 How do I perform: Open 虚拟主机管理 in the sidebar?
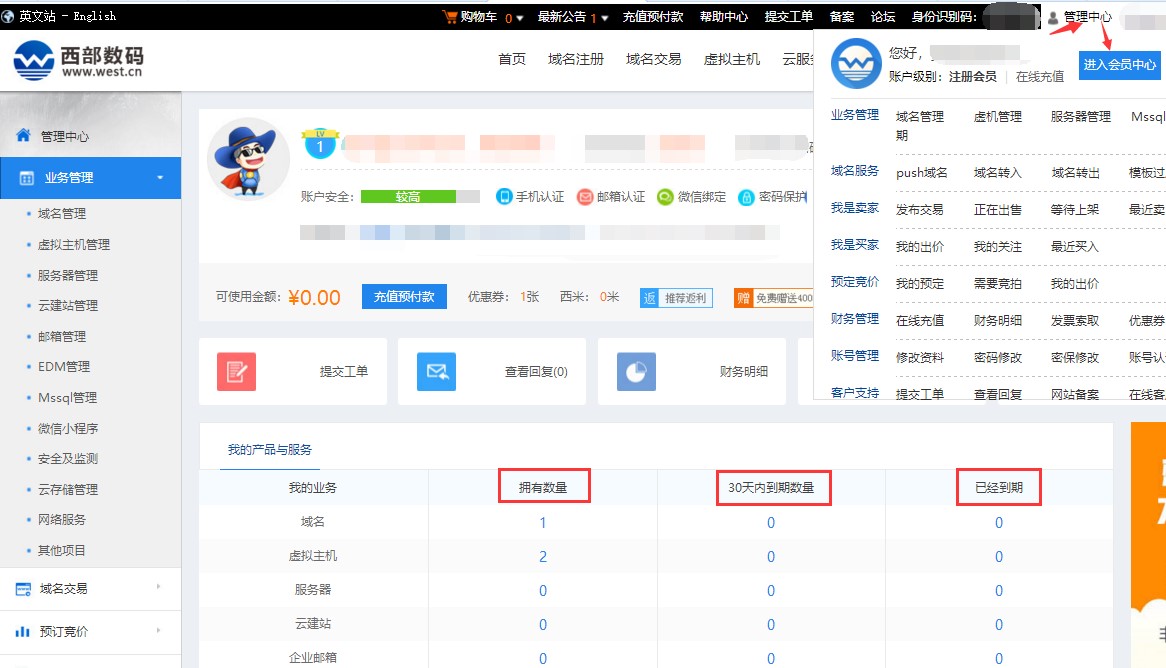coord(74,244)
